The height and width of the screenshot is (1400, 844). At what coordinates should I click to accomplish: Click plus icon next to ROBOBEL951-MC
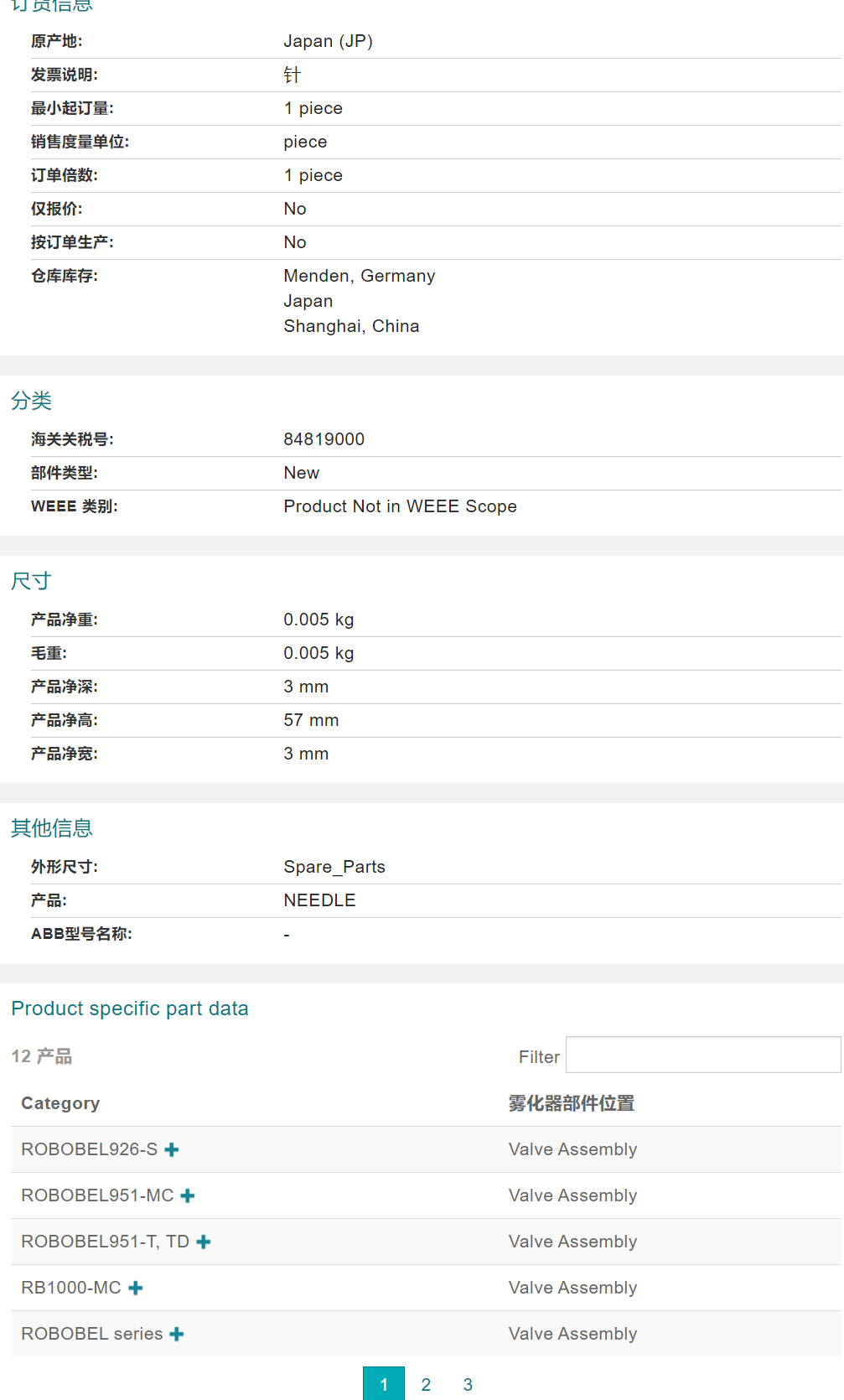click(188, 1195)
